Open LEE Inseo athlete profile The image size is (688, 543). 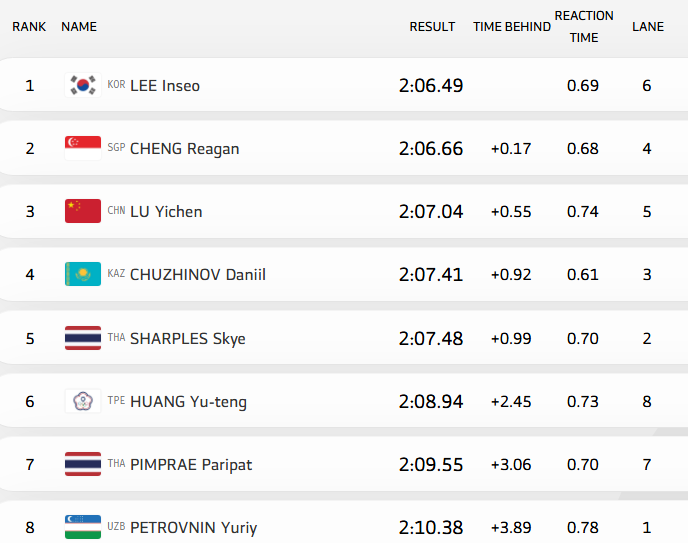tap(165, 86)
